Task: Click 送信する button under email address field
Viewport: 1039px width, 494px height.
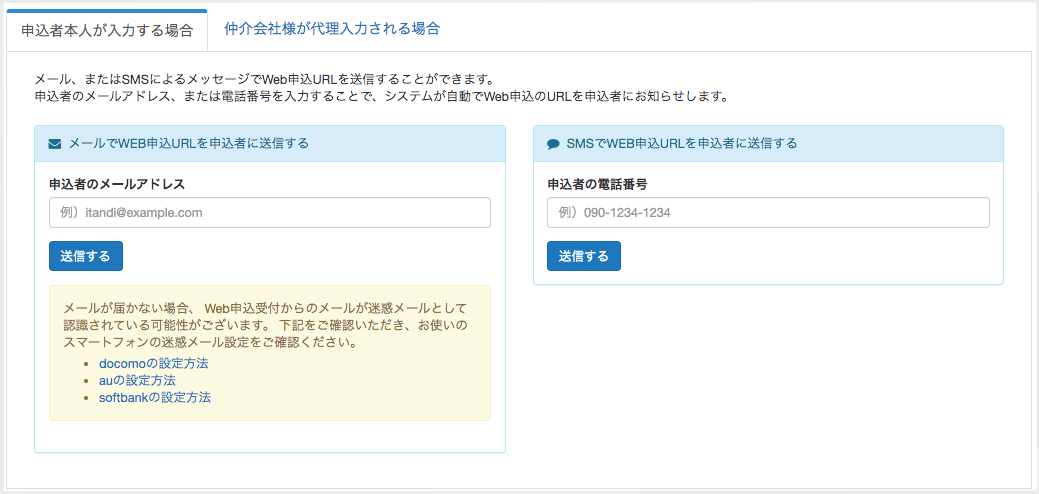Action: [86, 256]
